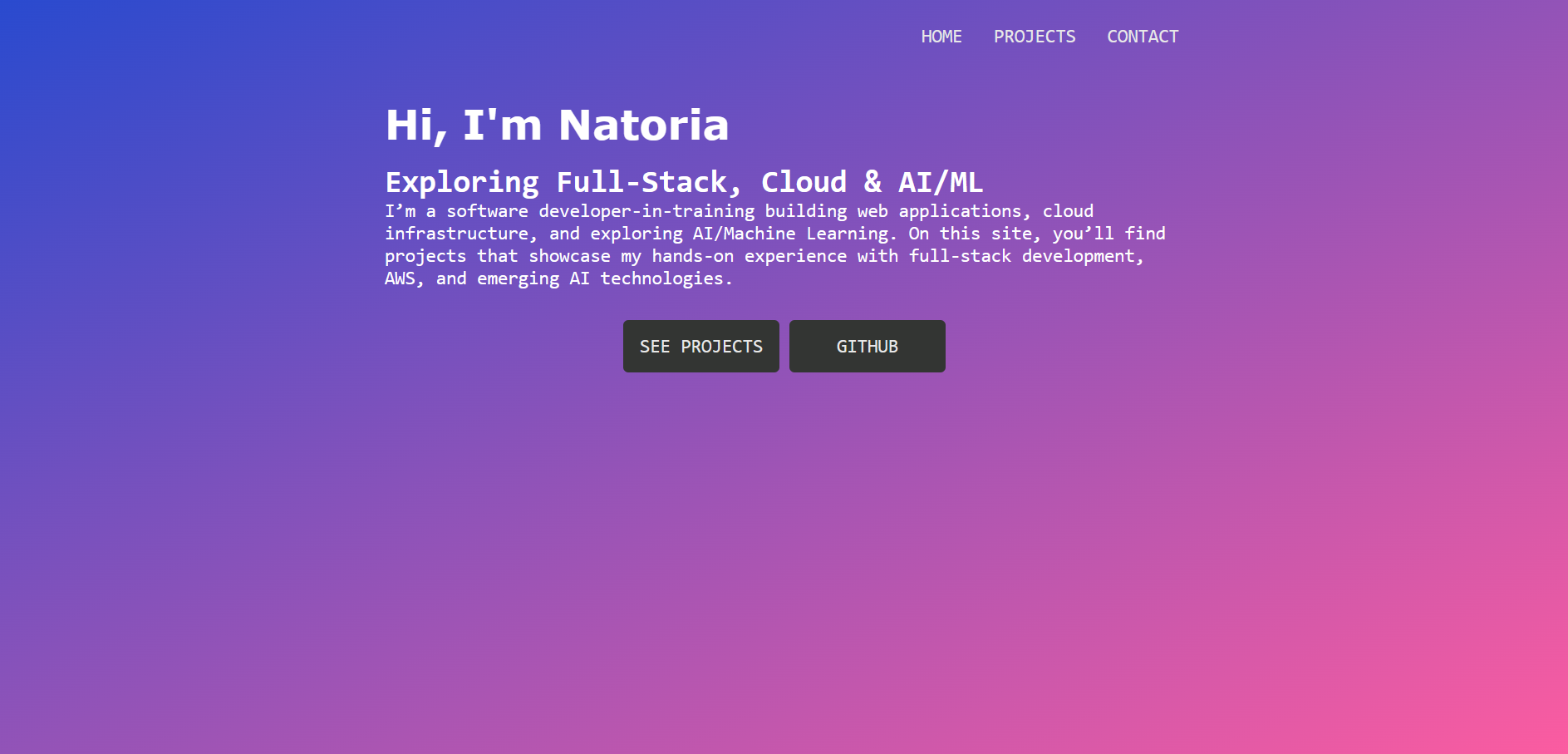The height and width of the screenshot is (754, 1568).
Task: Click "developer-in-training" in the paragraph
Action: pyautogui.click(x=646, y=211)
